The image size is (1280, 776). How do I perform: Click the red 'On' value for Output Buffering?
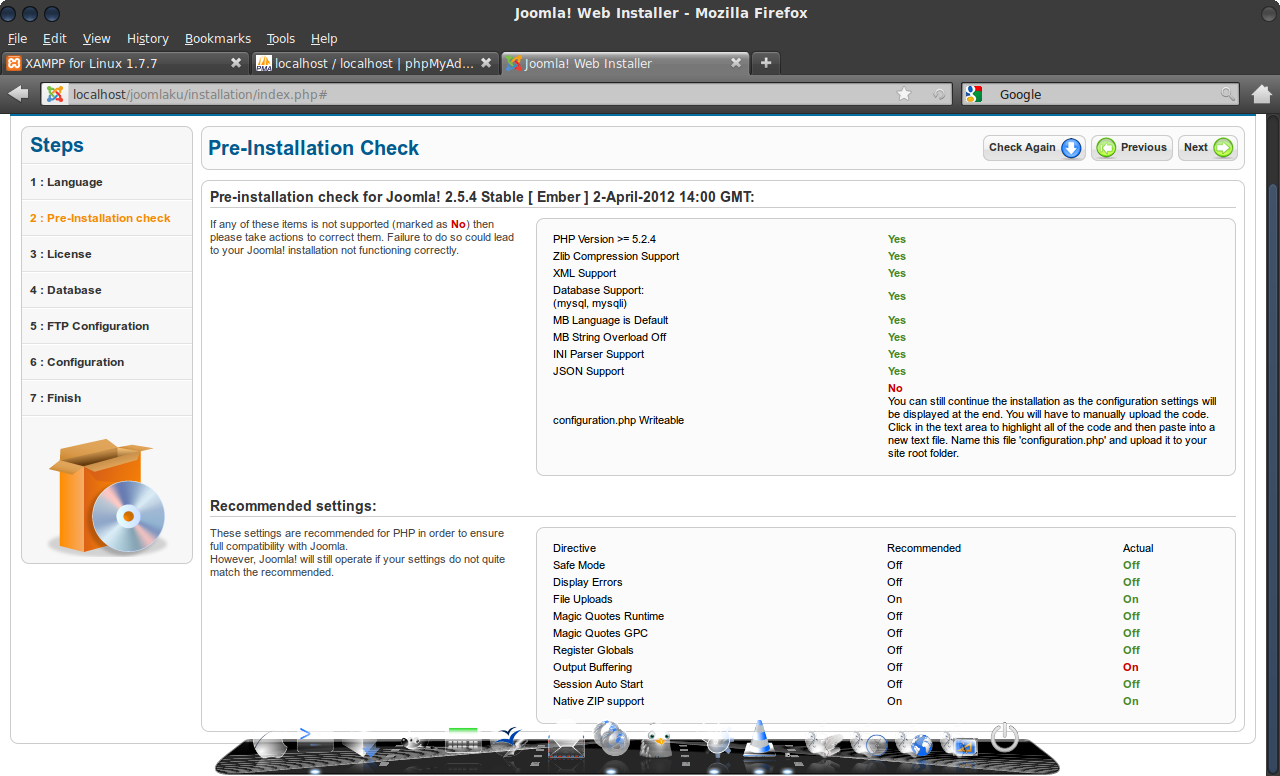(x=1131, y=667)
